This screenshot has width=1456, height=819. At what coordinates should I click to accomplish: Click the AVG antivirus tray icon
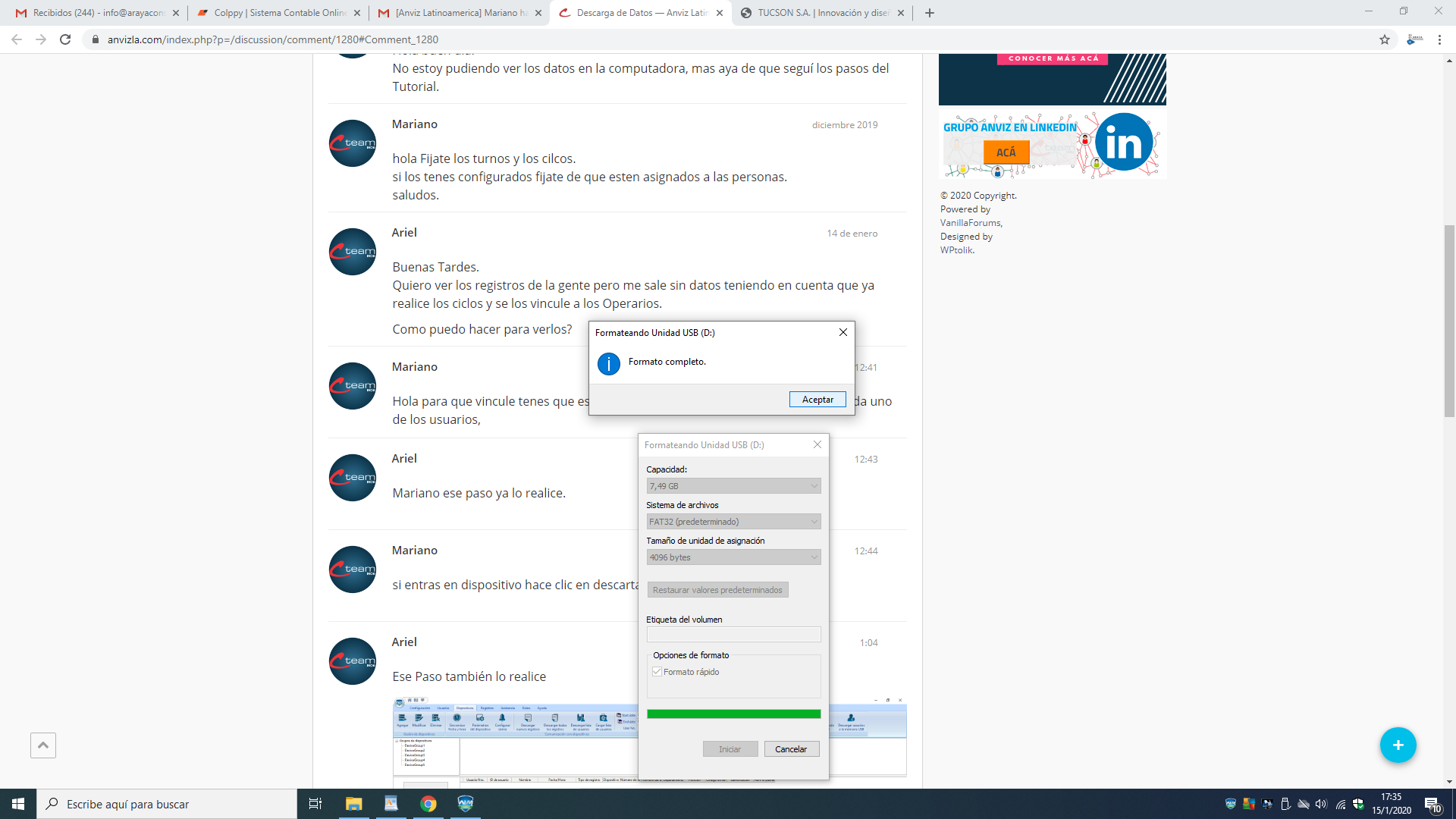coord(1249,804)
